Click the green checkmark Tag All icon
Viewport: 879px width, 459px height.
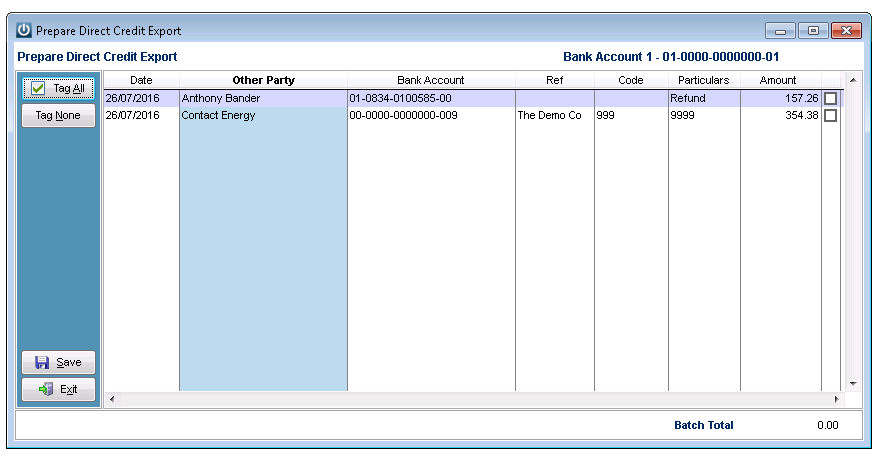[38, 88]
